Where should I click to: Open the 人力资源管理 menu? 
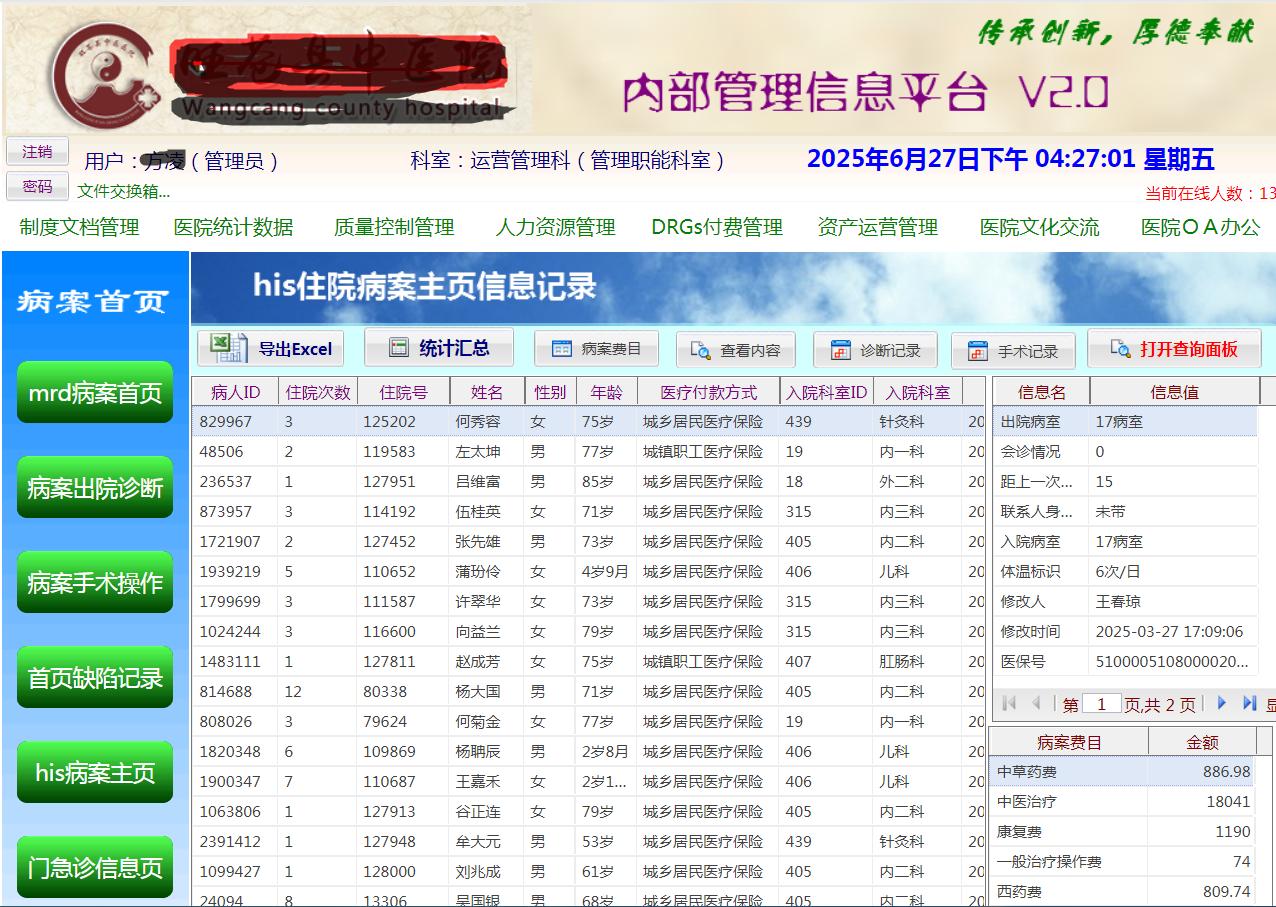(x=556, y=227)
